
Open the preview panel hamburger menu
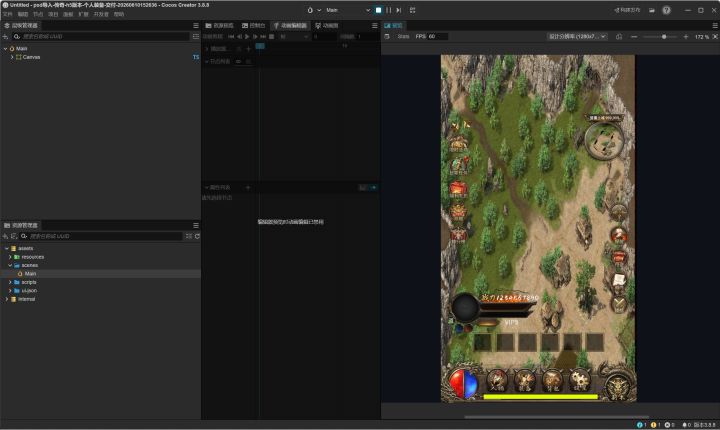coord(714,25)
